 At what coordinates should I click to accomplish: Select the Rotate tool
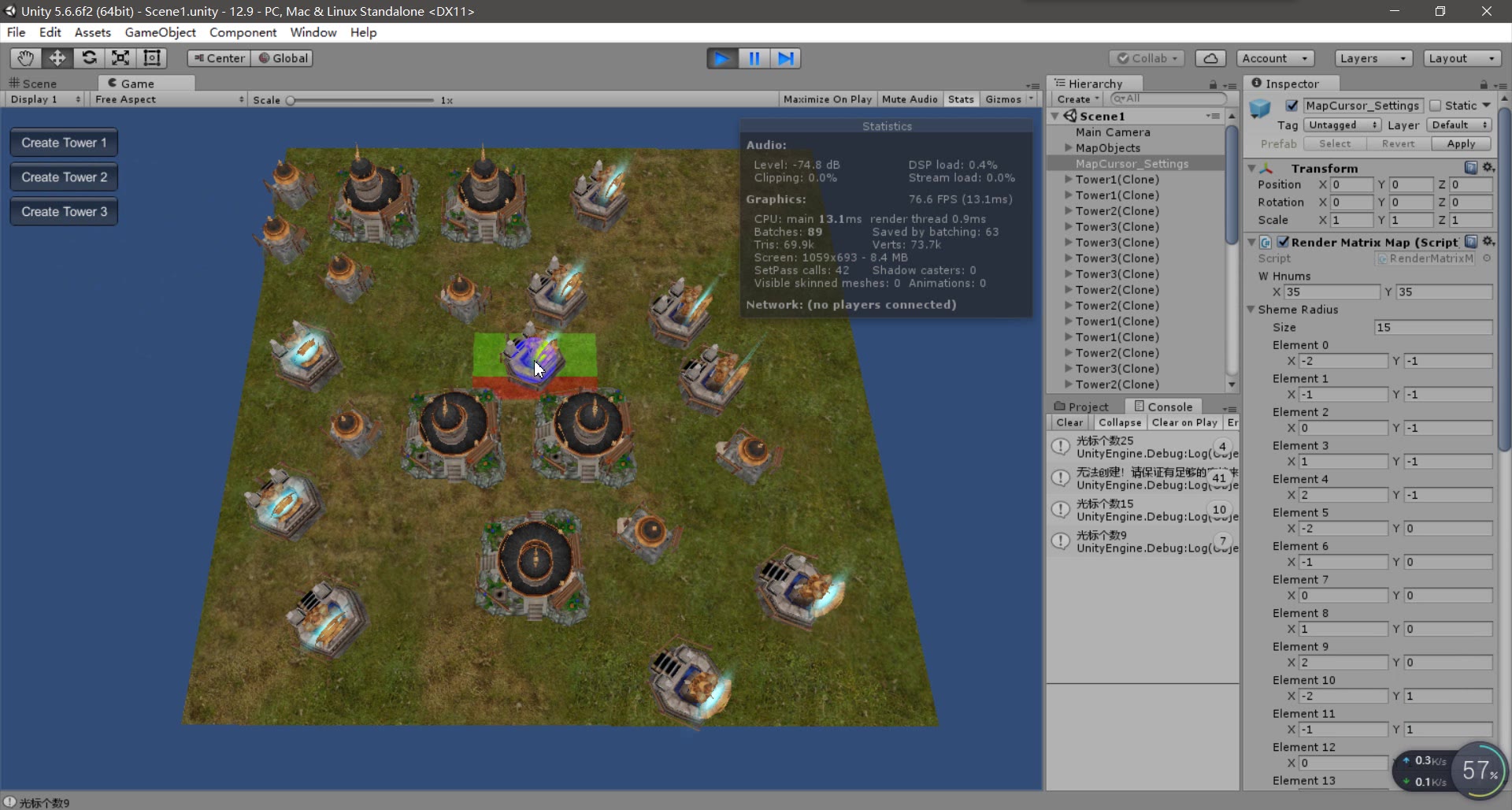pos(89,58)
